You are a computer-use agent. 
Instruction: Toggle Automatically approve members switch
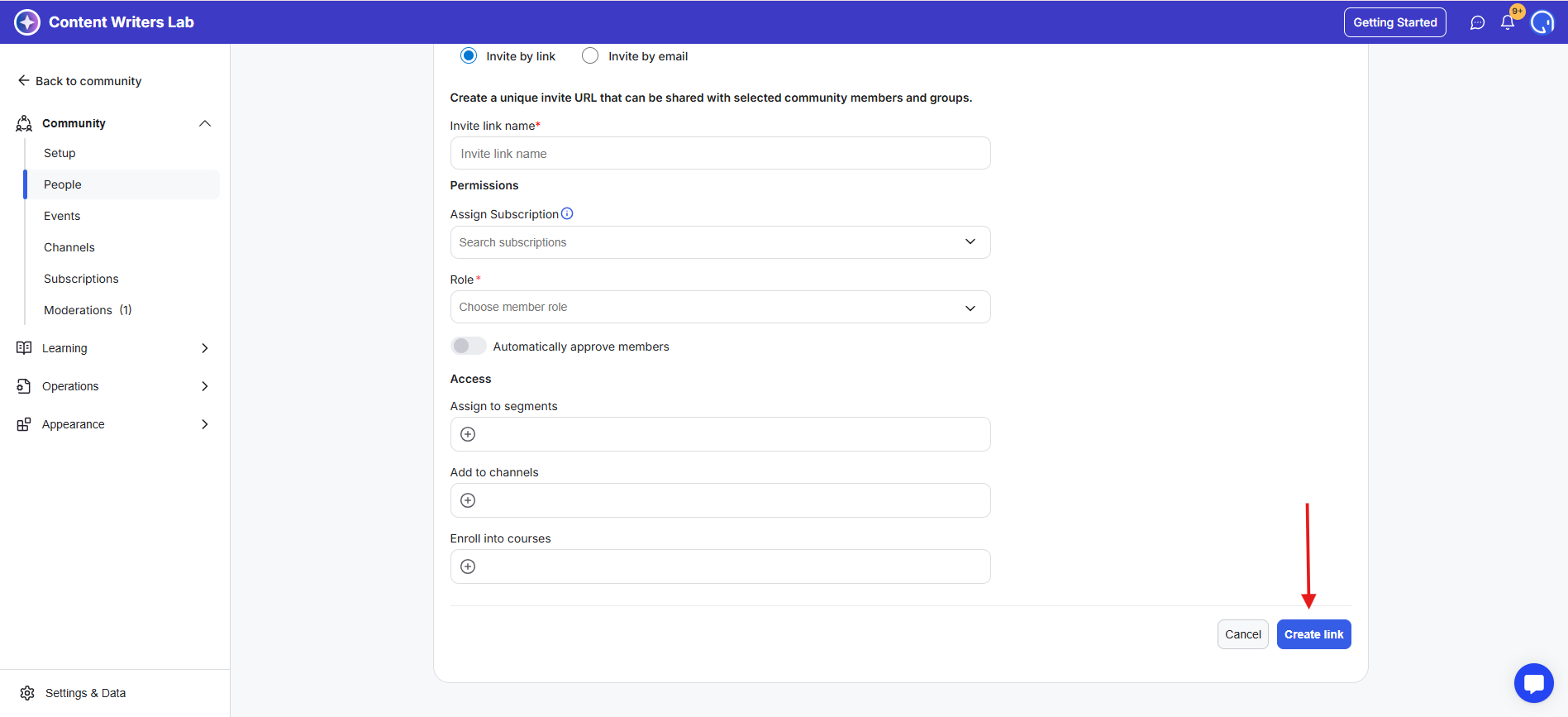[469, 346]
